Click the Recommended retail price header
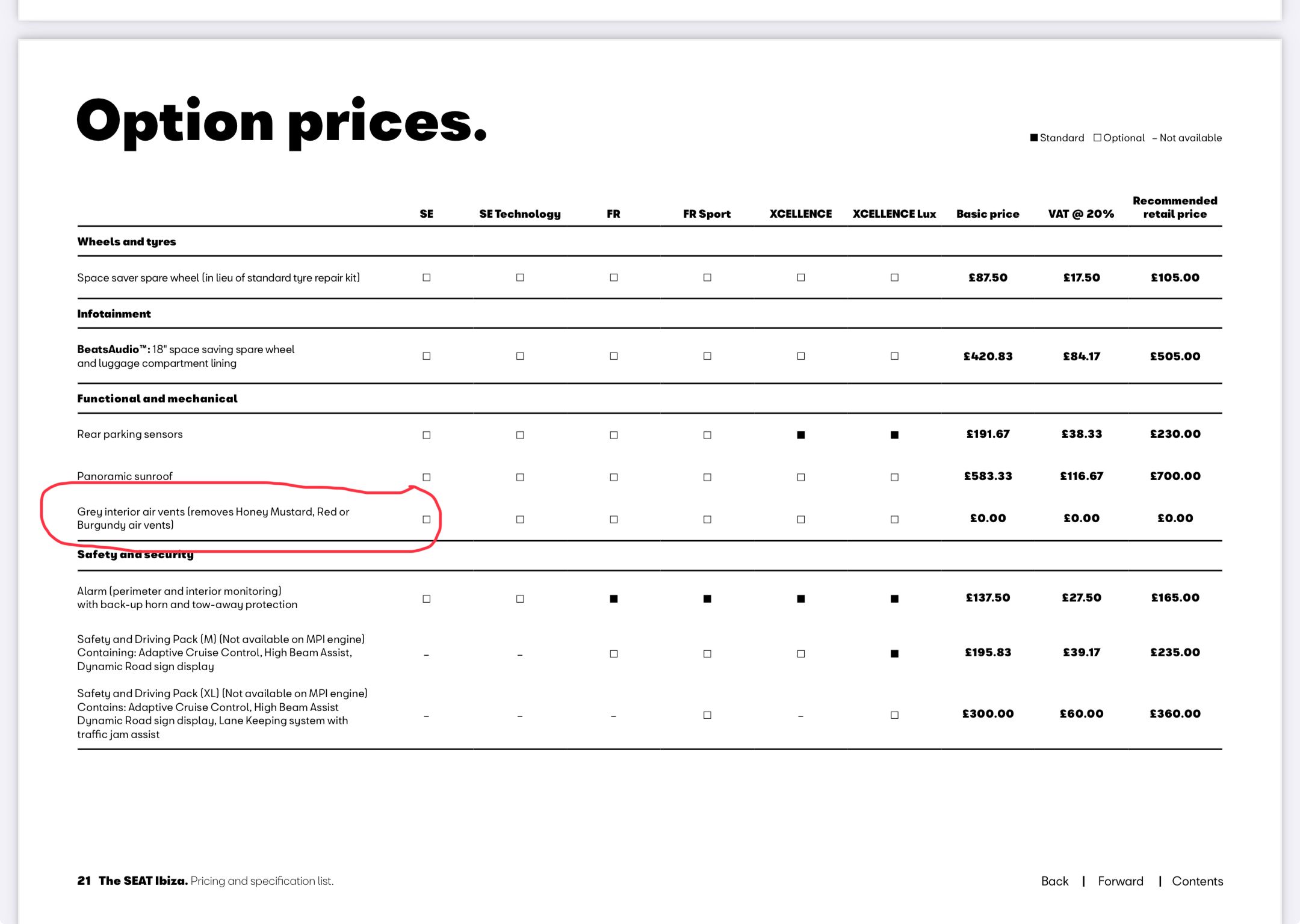Viewport: 1300px width, 924px height. (1175, 207)
